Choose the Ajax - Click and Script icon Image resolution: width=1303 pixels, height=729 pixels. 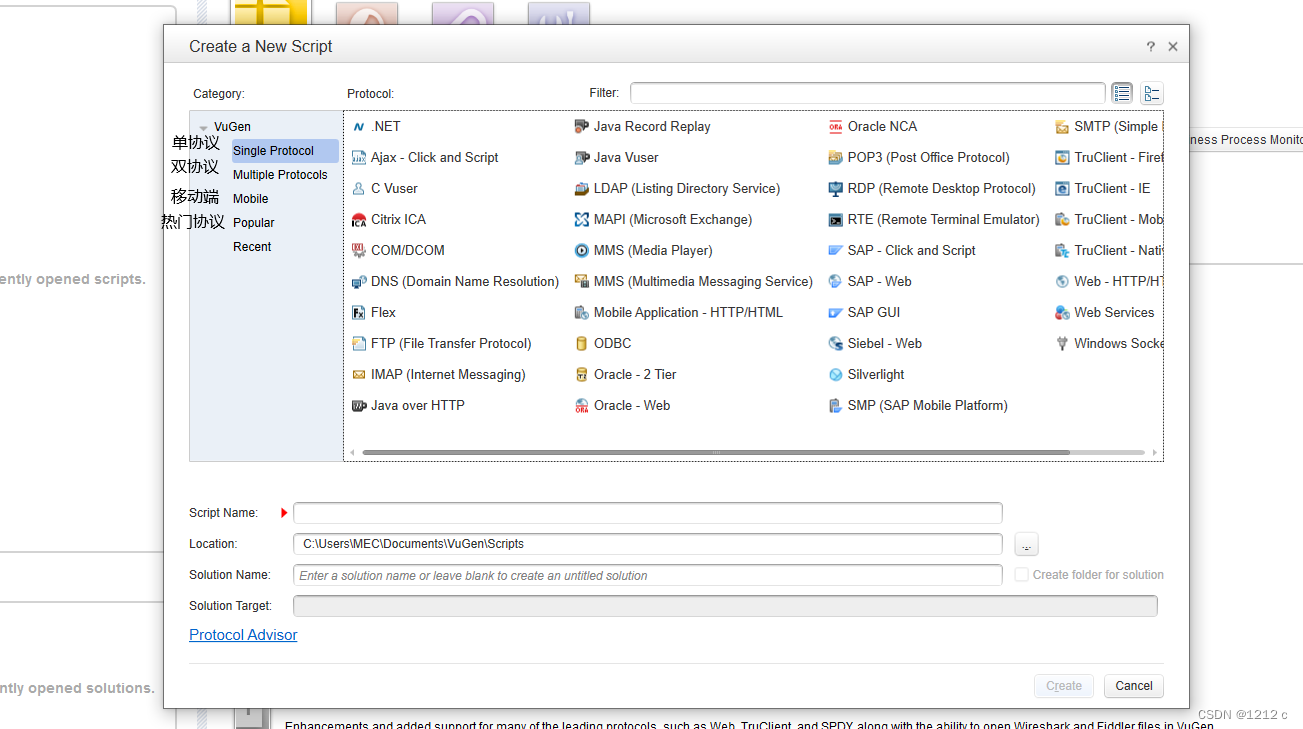tap(359, 158)
